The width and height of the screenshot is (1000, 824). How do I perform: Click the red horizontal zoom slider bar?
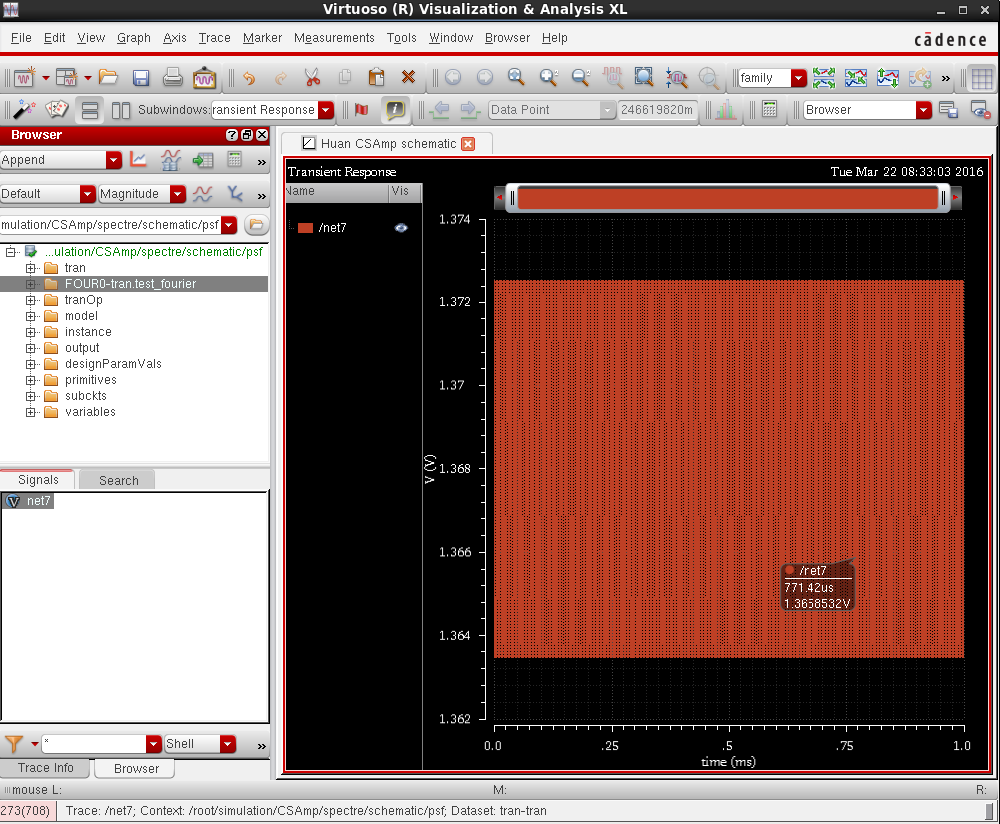click(727, 199)
